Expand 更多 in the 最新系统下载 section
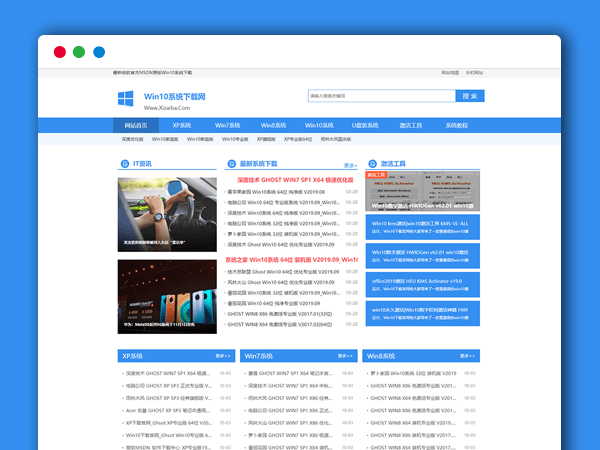This screenshot has height=450, width=600. [350, 165]
